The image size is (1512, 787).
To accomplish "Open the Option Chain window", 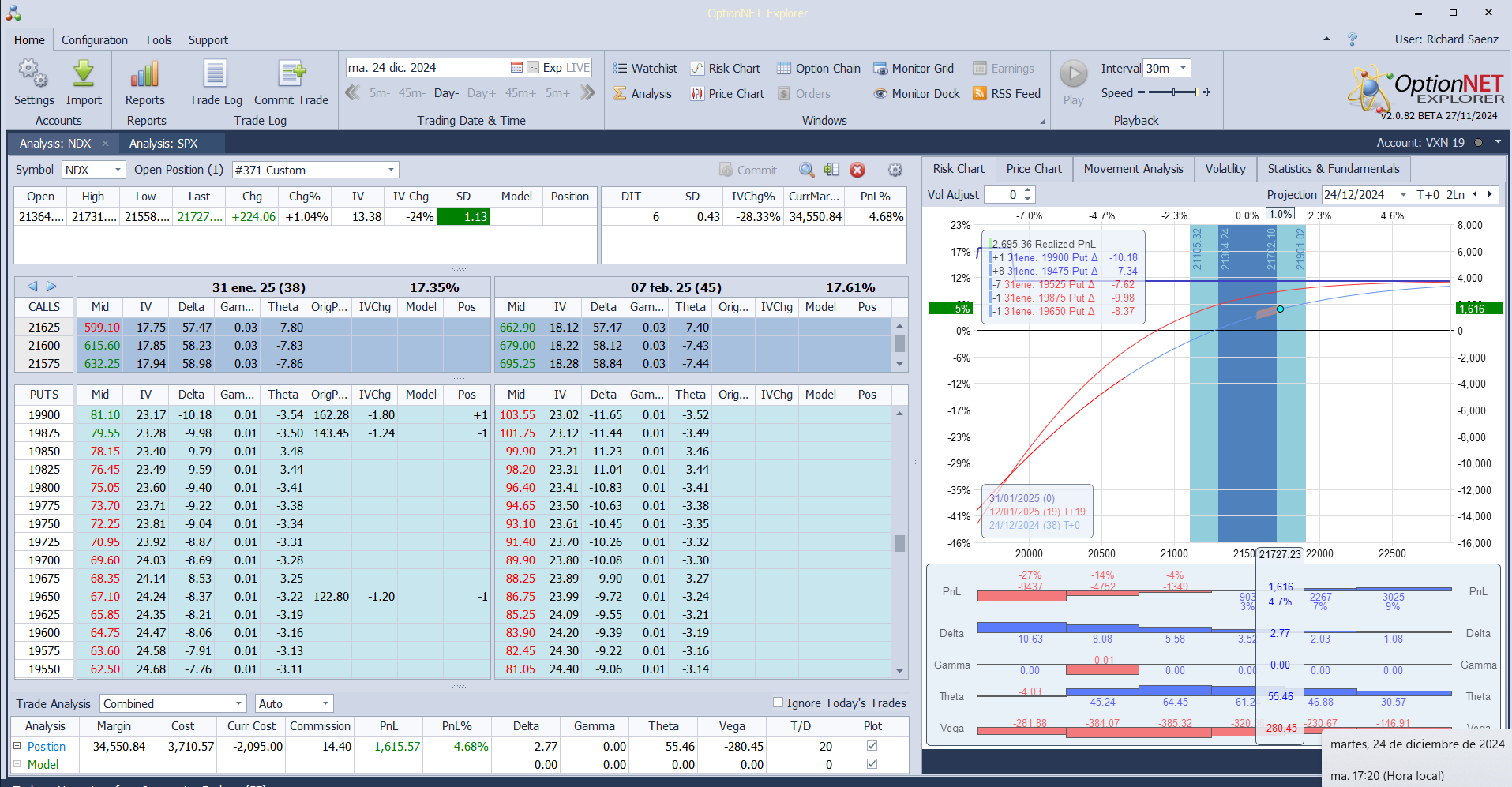I will click(x=819, y=69).
